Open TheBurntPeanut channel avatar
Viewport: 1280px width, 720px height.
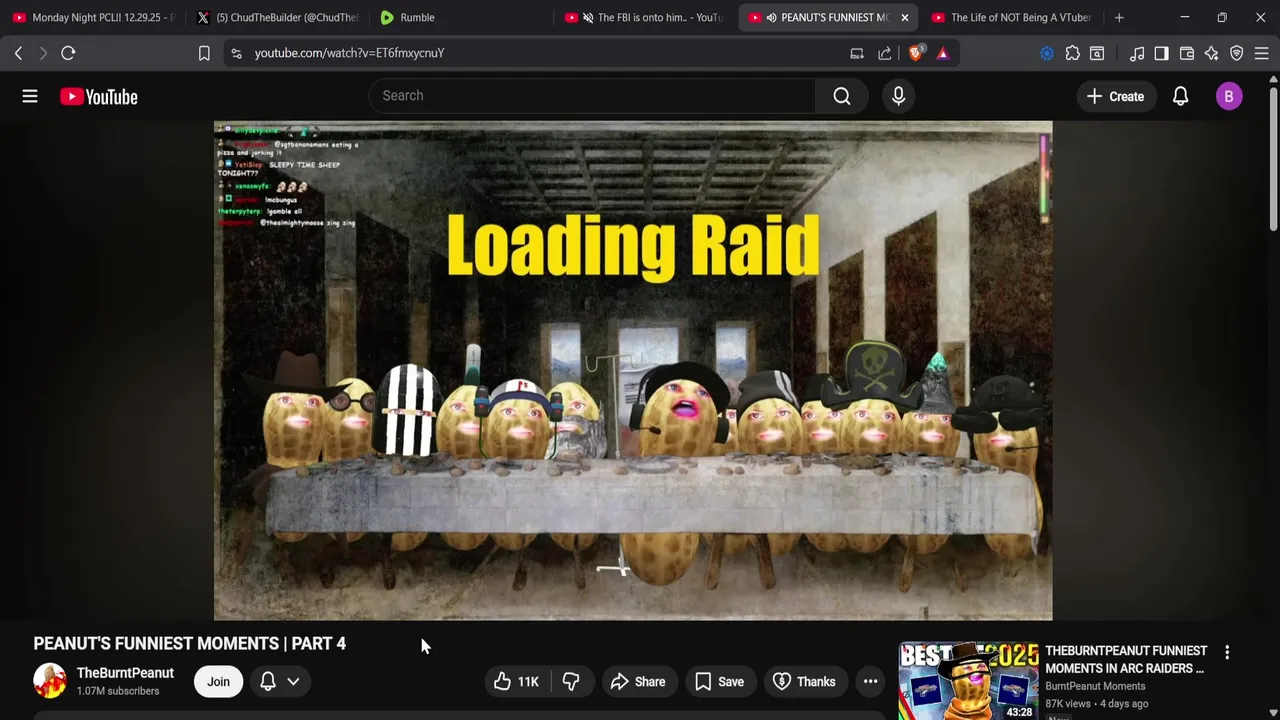coord(50,681)
